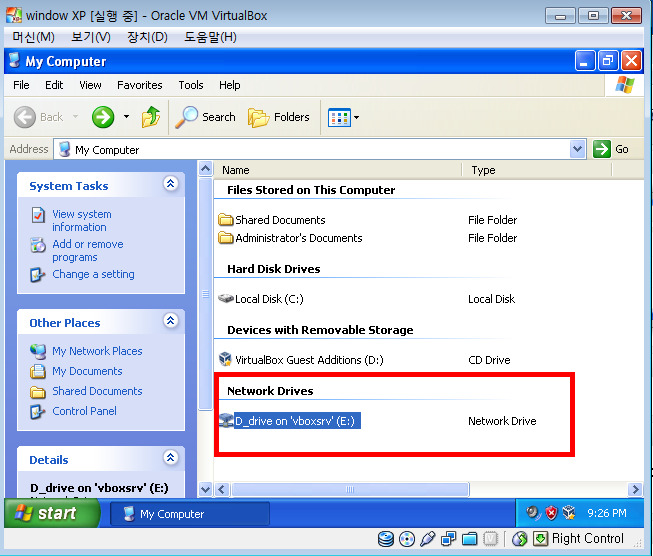This screenshot has width=653, height=556.
Task: Collapse the Other Places panel
Action: pyautogui.click(x=170, y=322)
